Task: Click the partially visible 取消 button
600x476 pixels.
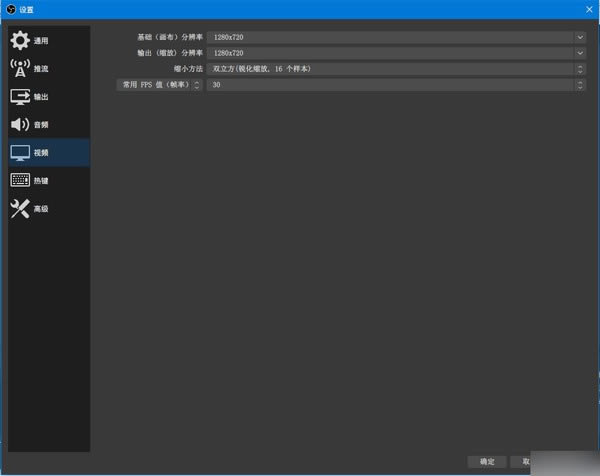Action: (524, 462)
